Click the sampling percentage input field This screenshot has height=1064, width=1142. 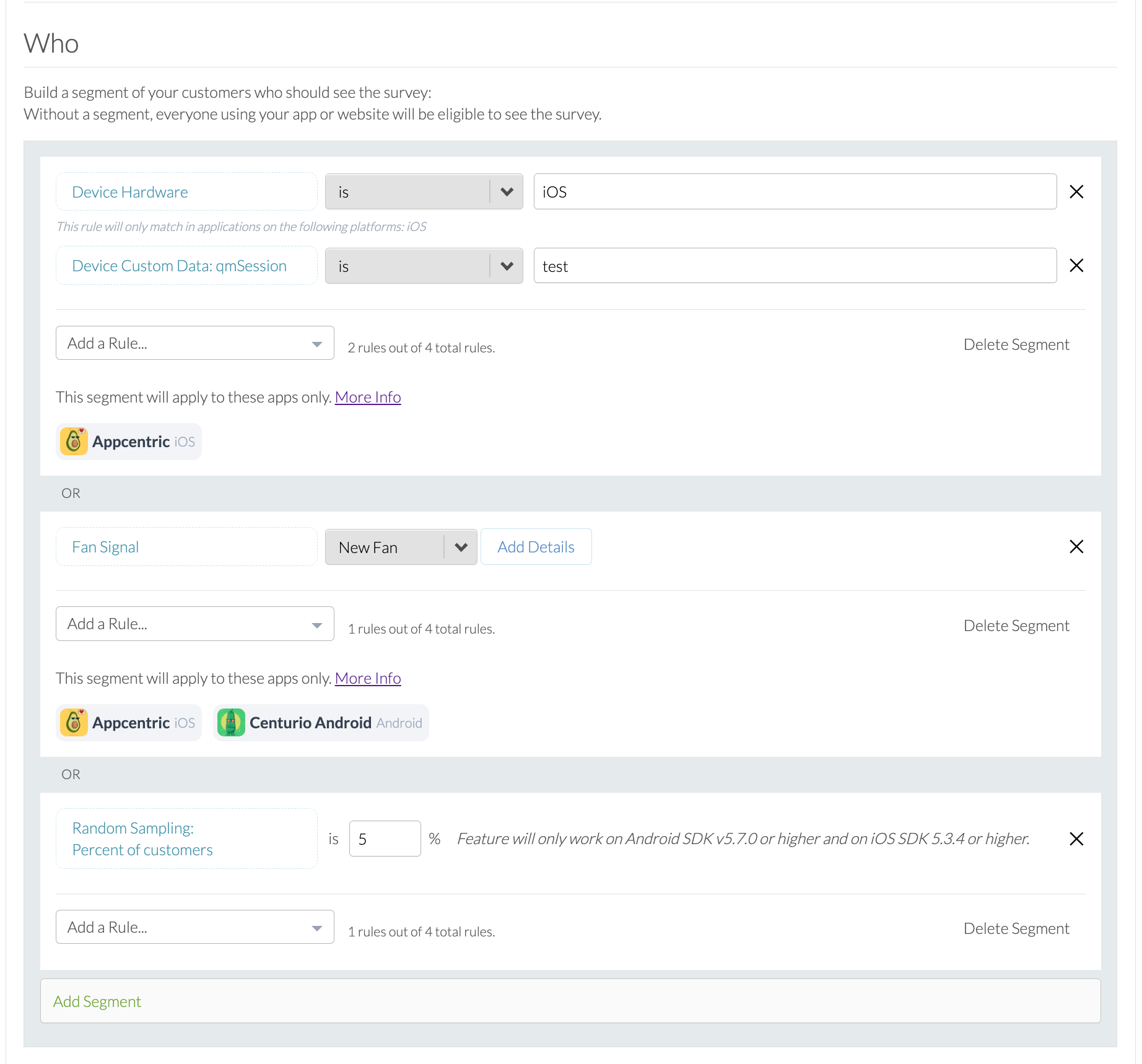pyautogui.click(x=385, y=839)
